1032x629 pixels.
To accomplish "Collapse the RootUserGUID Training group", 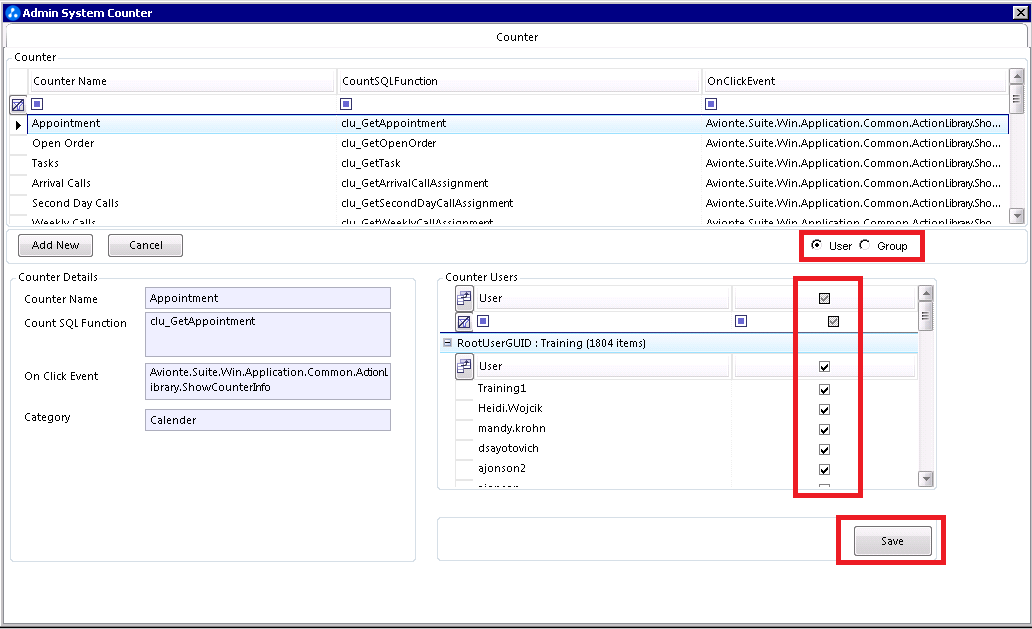I will (446, 342).
